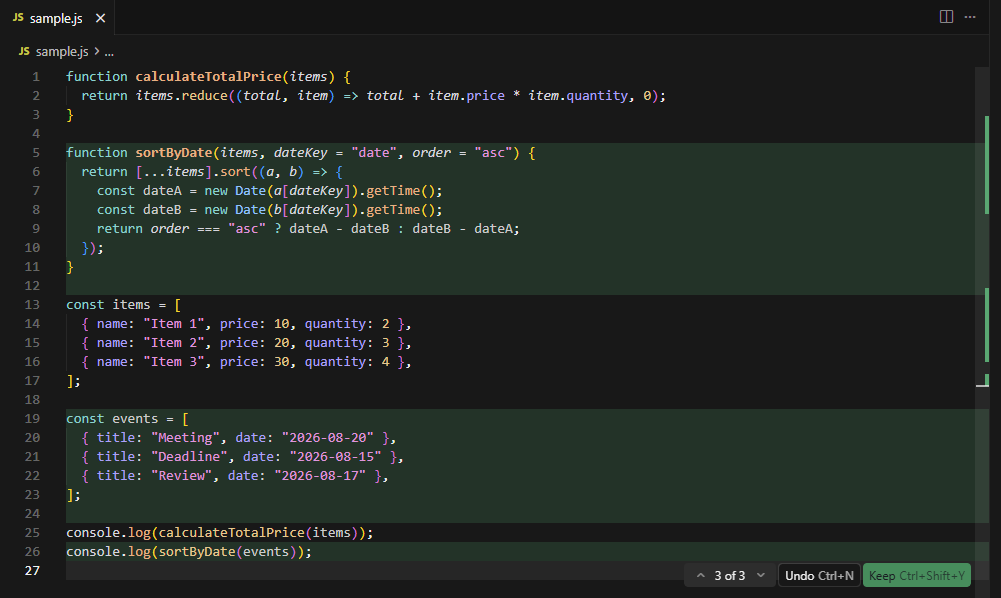Click 'reduce' on line 2
Screen dimensions: 1001x598
[204, 96]
